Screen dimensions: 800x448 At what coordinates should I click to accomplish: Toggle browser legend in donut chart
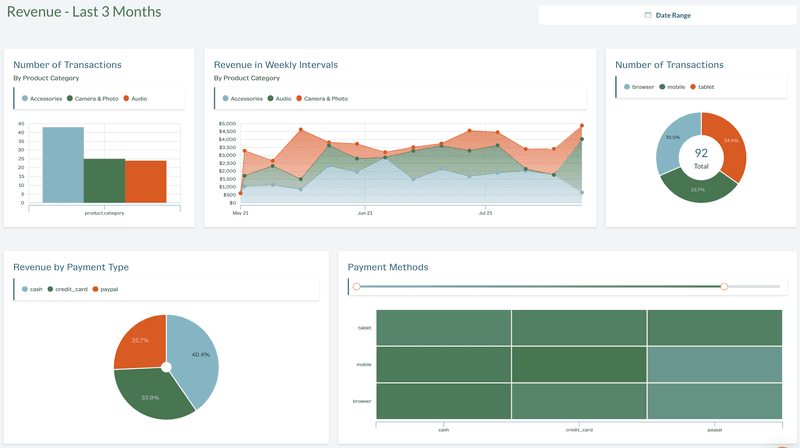pyautogui.click(x=639, y=87)
